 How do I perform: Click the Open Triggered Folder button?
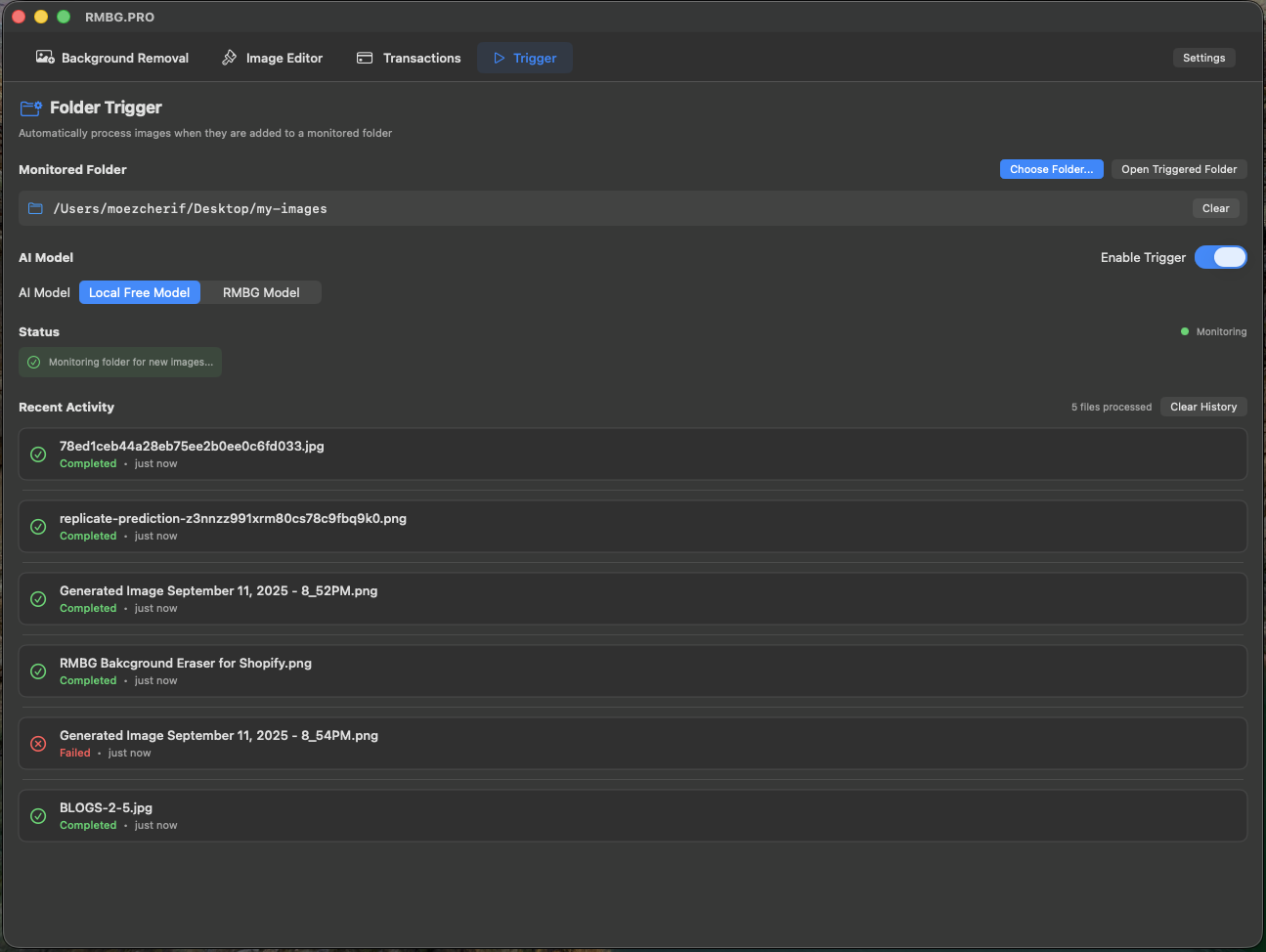[1179, 169]
